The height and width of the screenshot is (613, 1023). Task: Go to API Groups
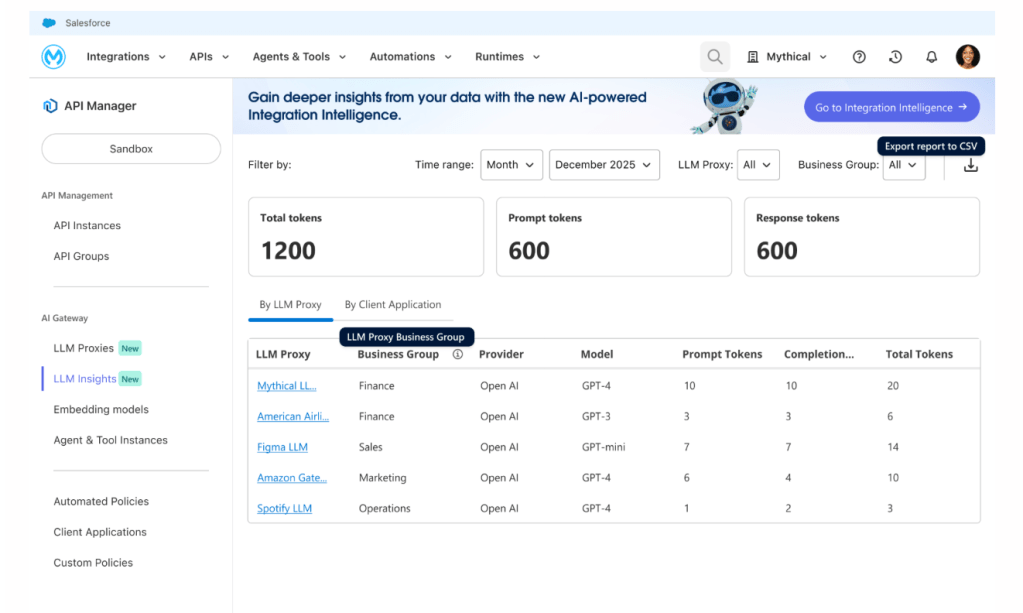coord(82,256)
